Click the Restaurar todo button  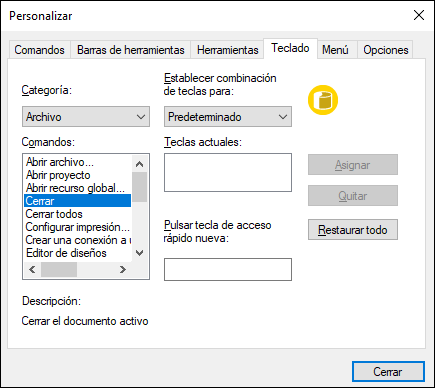[353, 230]
